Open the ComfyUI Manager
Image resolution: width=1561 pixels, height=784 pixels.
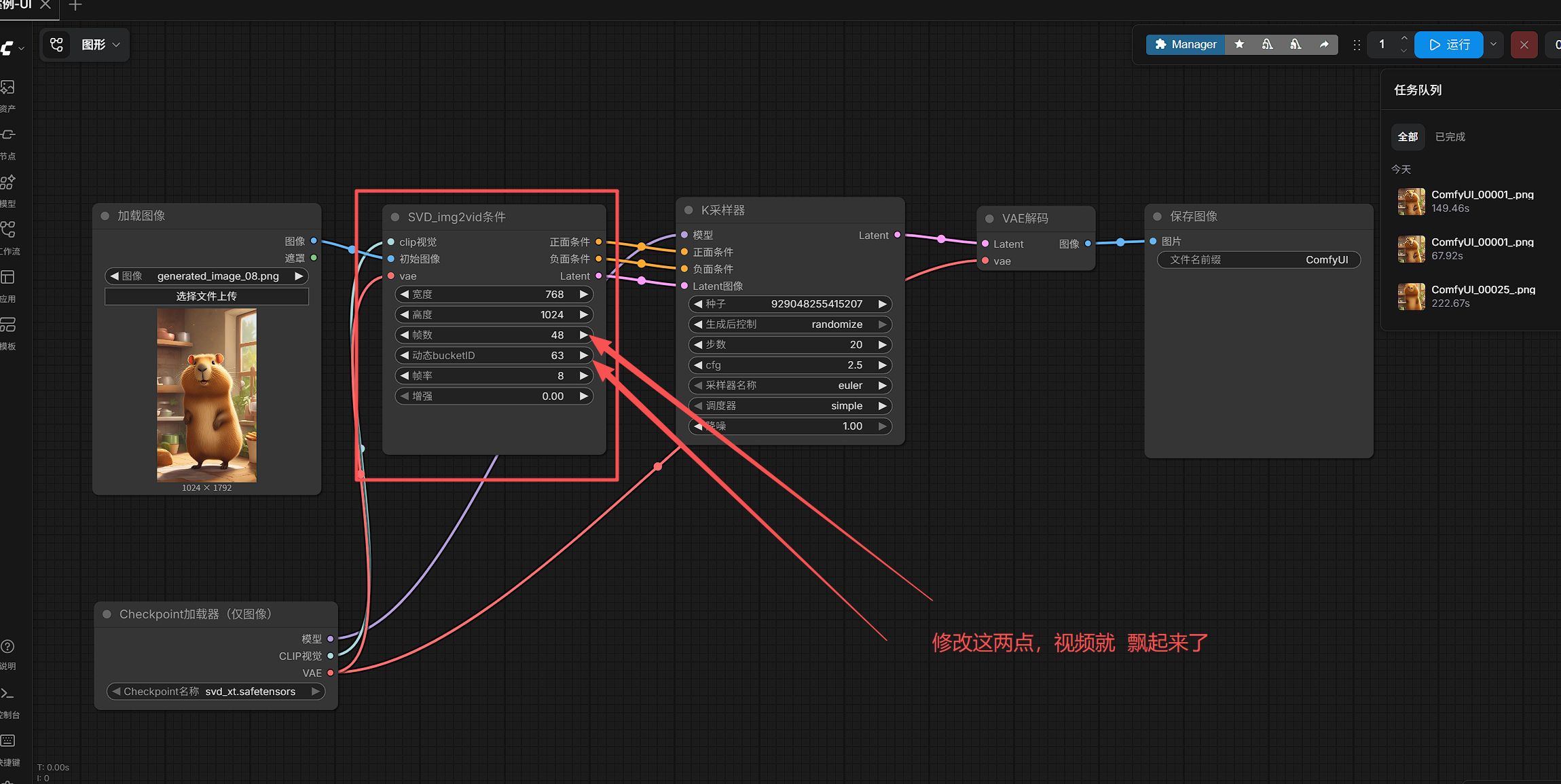[x=1186, y=44]
